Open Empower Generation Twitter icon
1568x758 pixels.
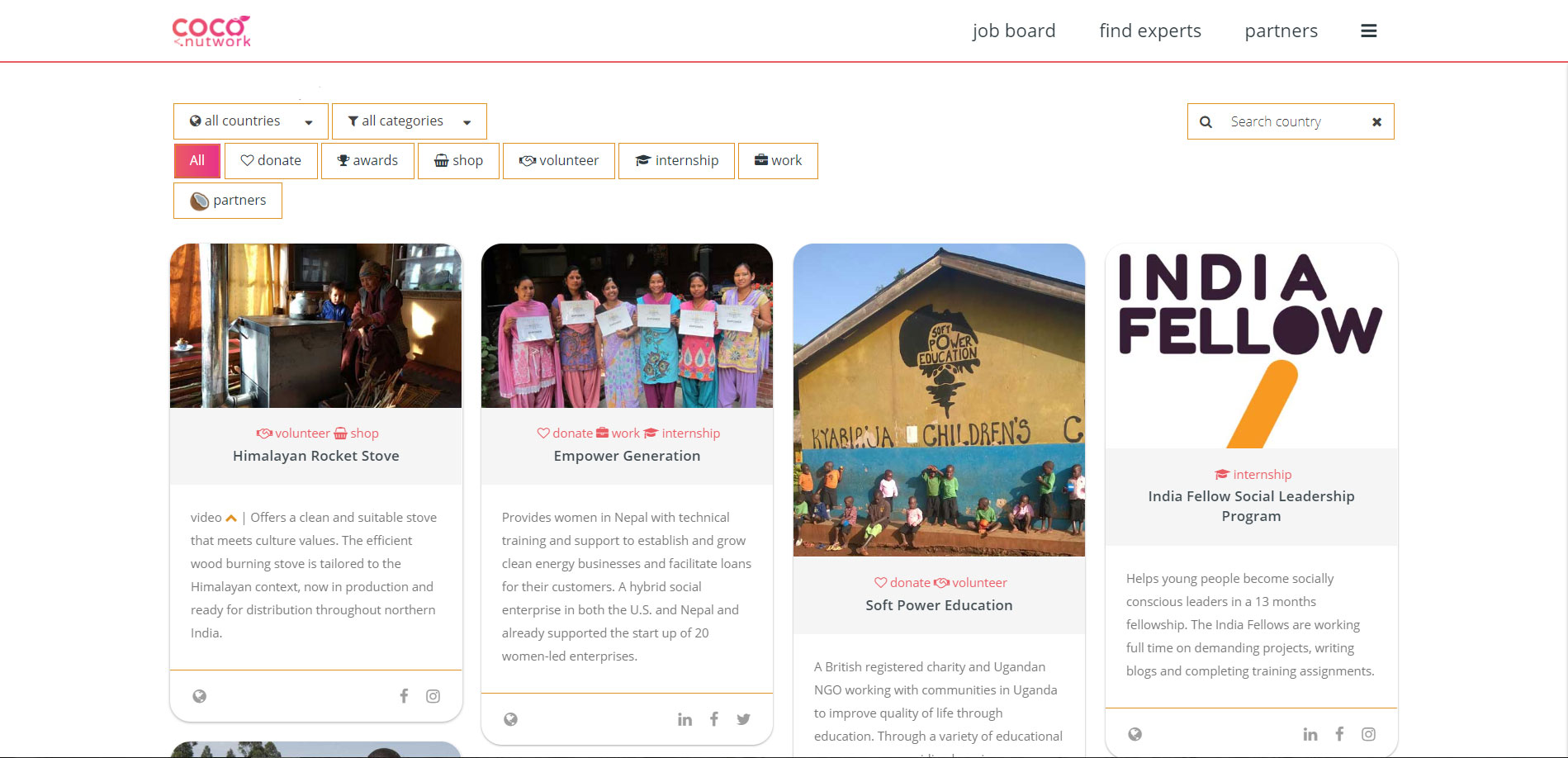coord(743,719)
